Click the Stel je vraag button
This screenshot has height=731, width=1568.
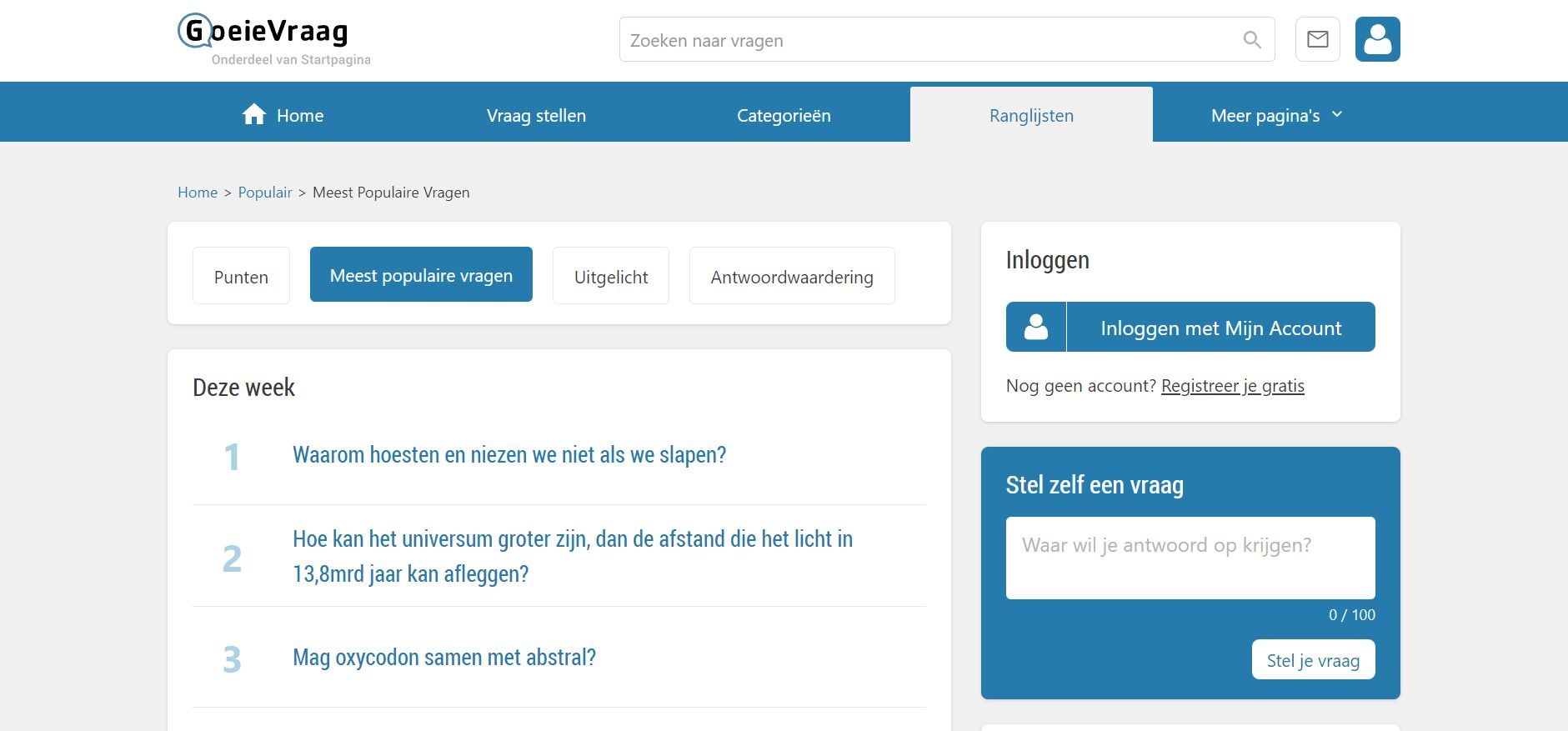[1312, 660]
